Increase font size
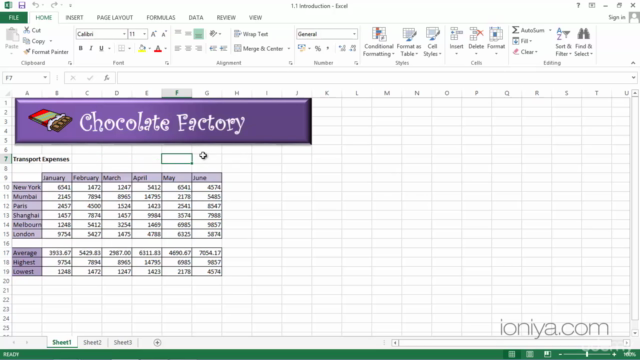 coord(154,34)
